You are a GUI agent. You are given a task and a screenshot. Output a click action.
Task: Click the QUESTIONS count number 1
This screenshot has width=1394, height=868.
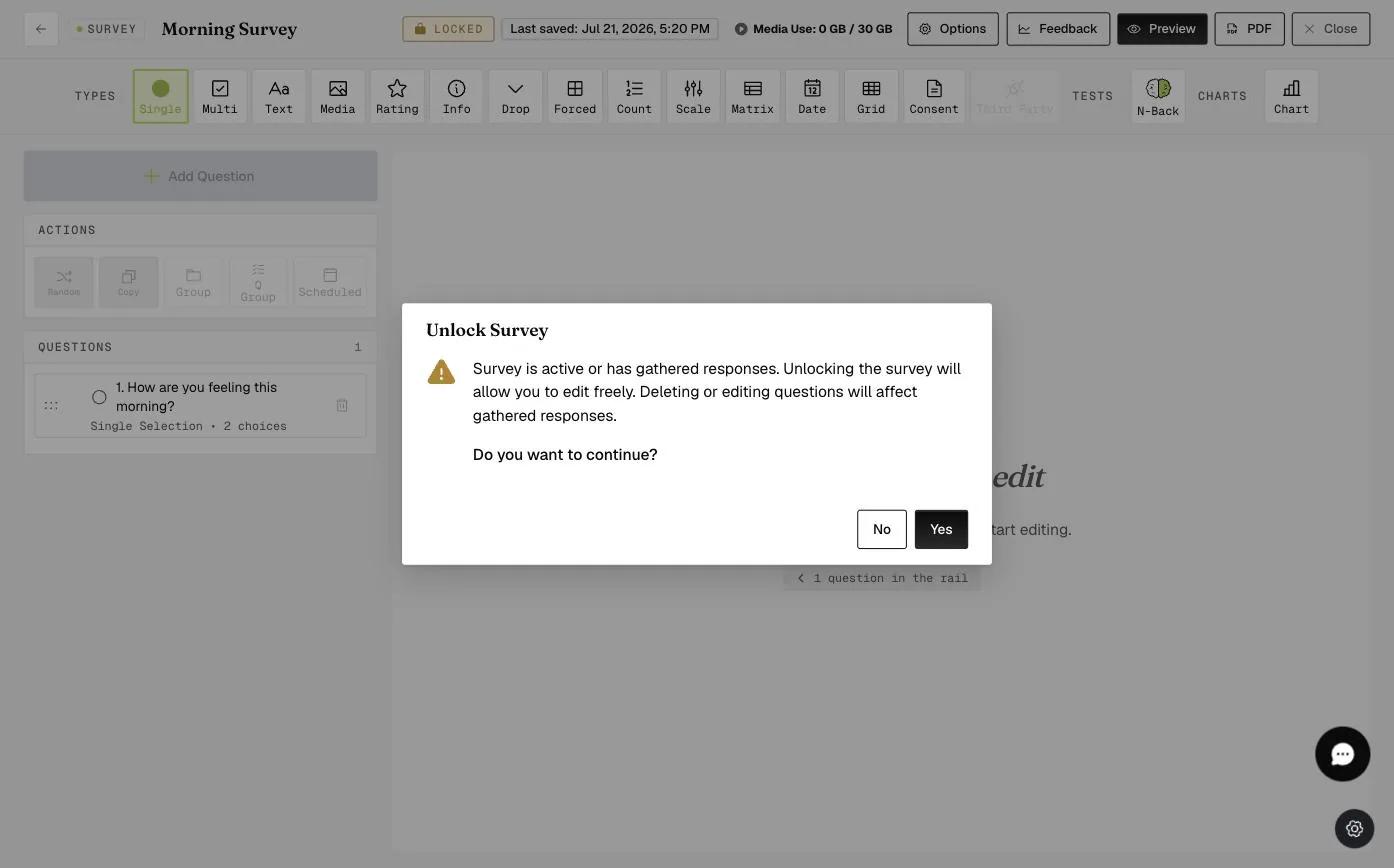[x=358, y=347]
